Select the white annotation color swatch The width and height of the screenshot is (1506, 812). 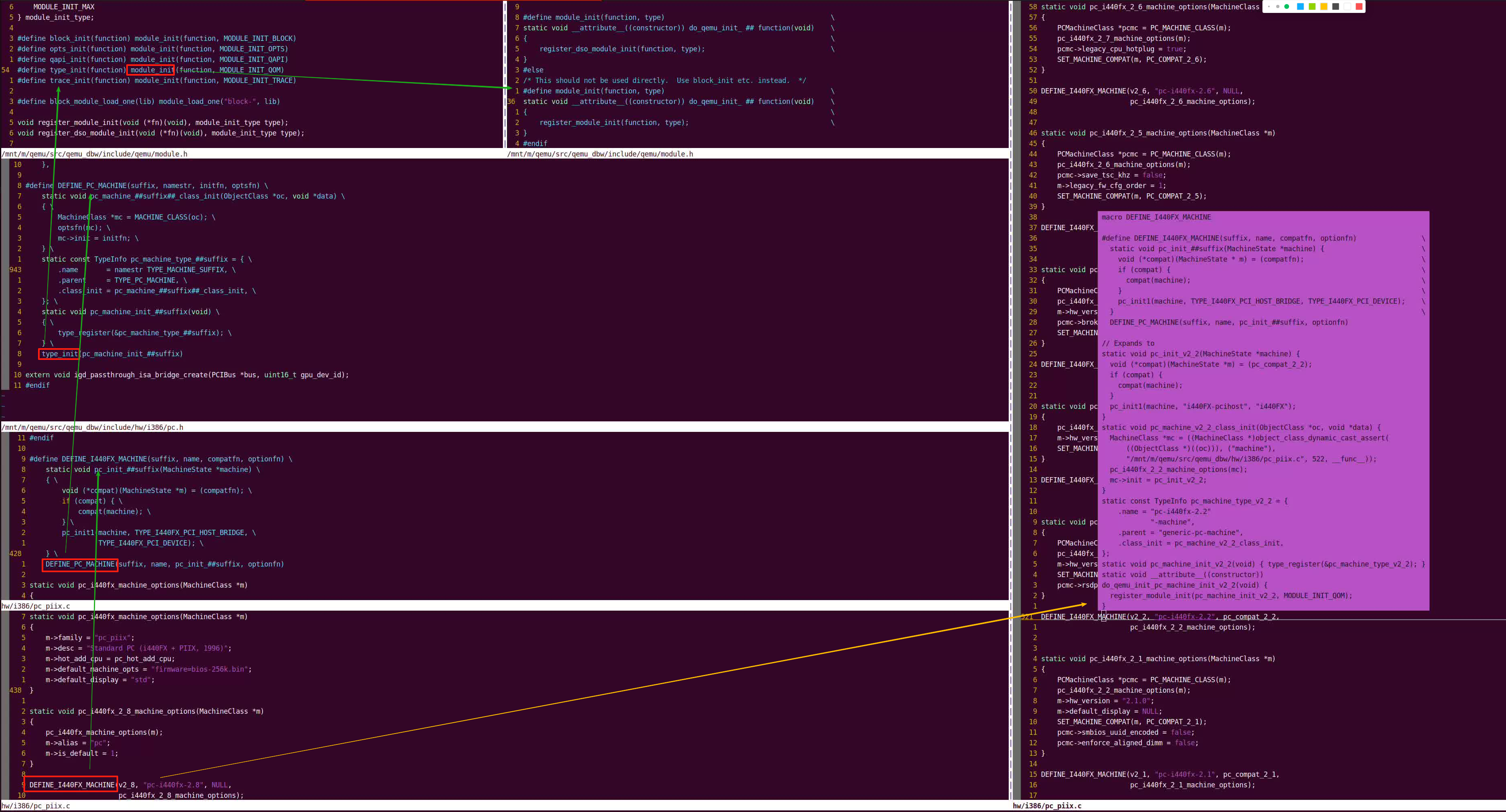tap(1347, 6)
